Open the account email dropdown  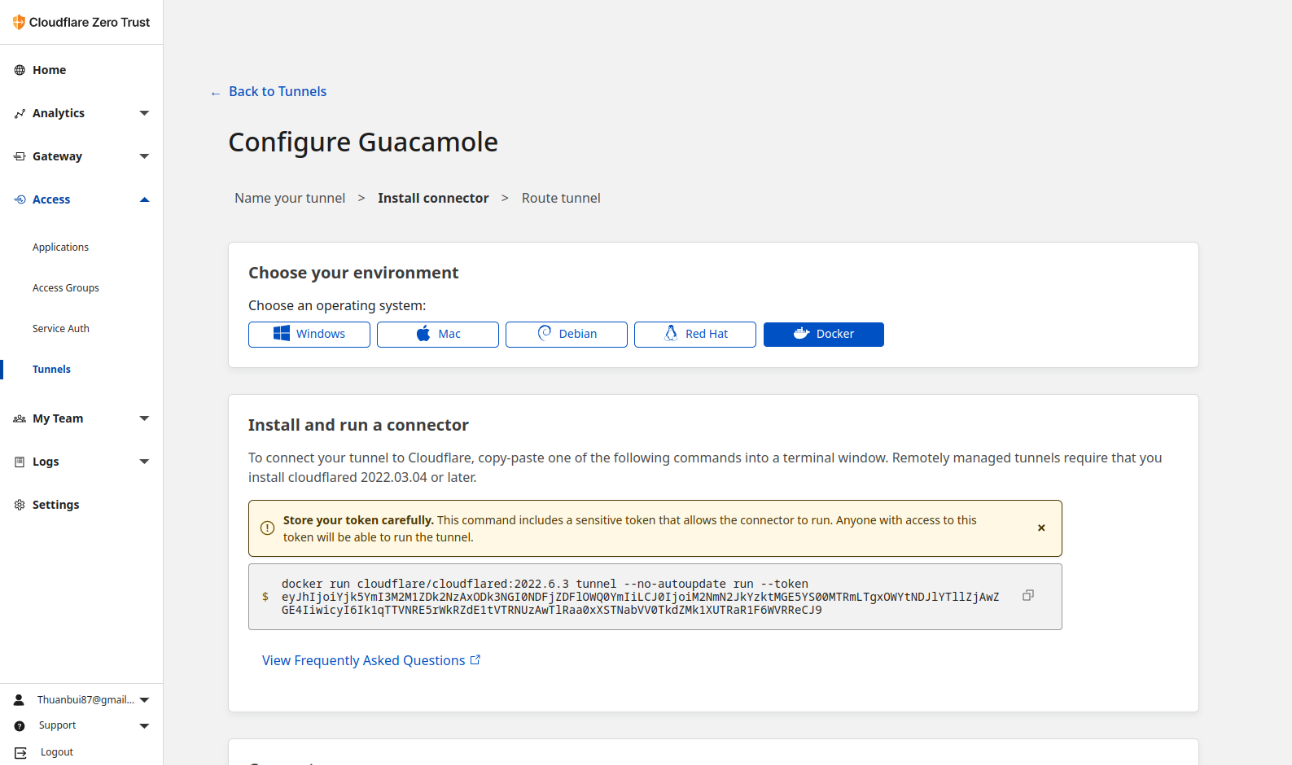pyautogui.click(x=144, y=700)
